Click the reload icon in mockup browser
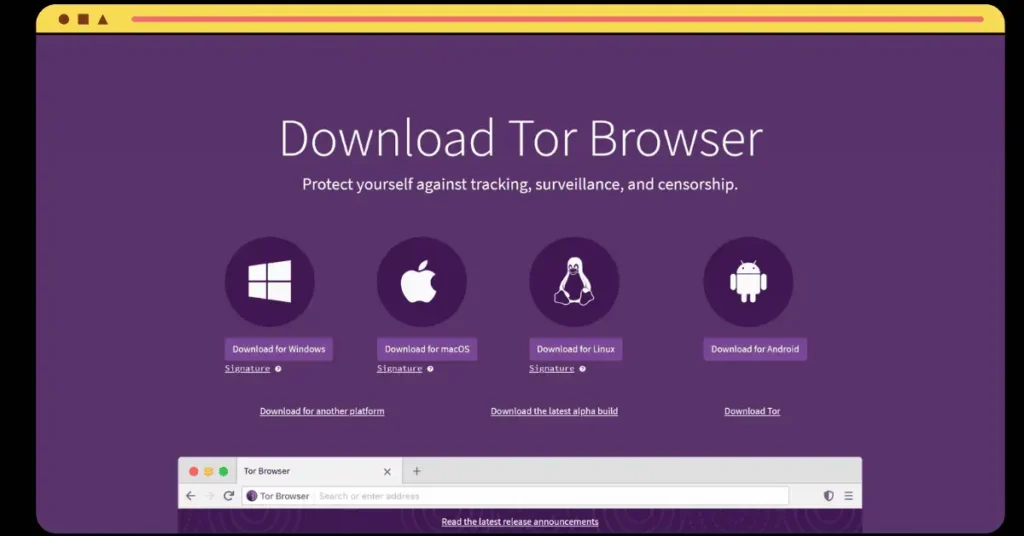The height and width of the screenshot is (536, 1024). [x=229, y=496]
